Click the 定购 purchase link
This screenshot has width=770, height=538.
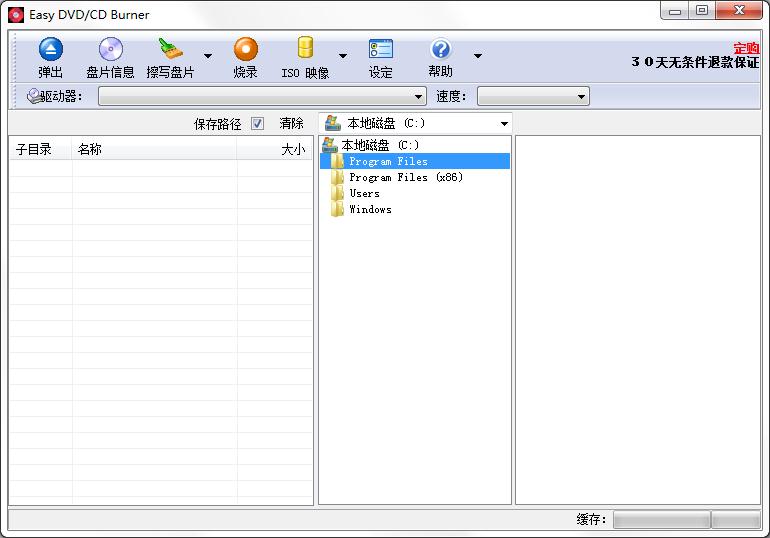pos(745,48)
